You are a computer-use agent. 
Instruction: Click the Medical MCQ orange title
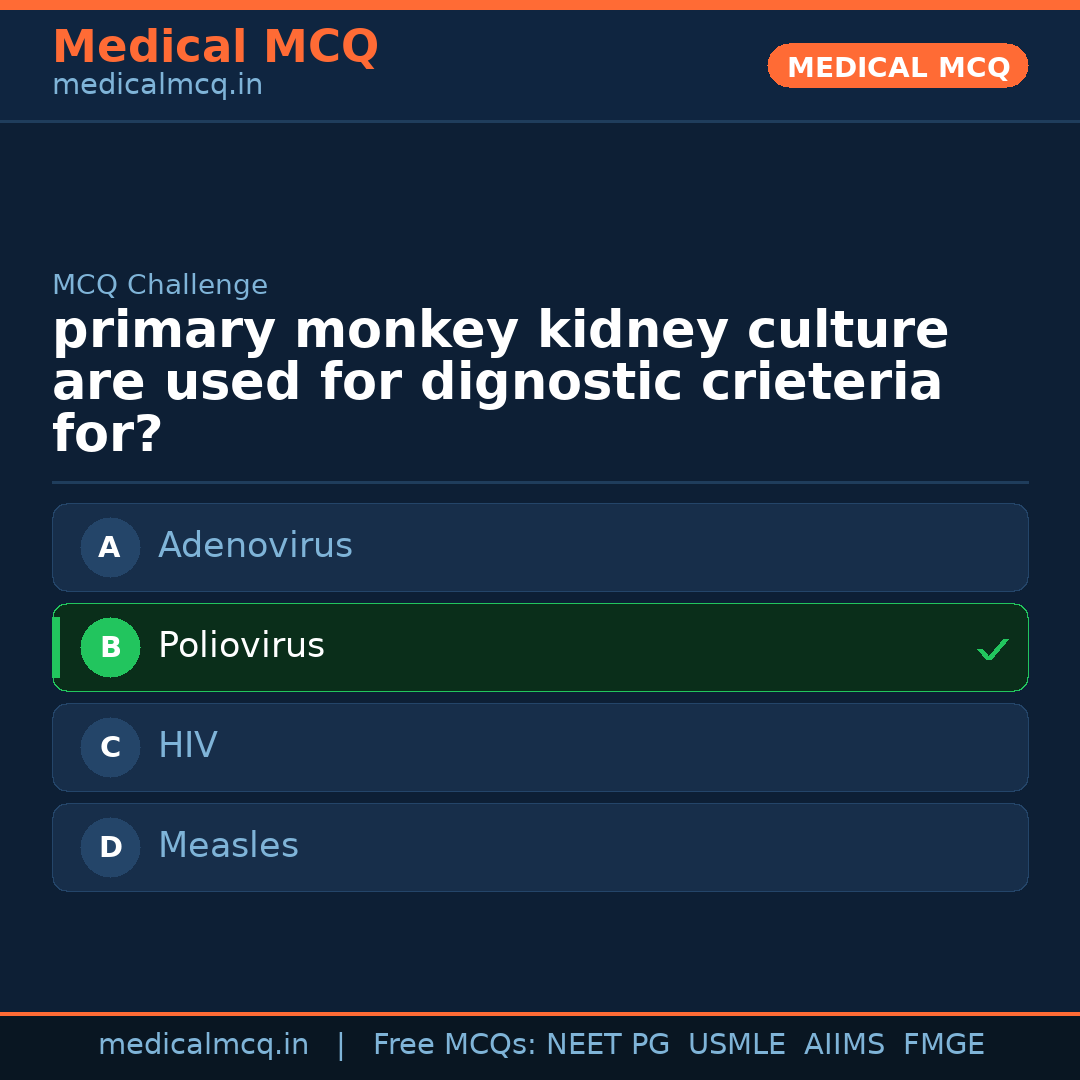click(215, 46)
